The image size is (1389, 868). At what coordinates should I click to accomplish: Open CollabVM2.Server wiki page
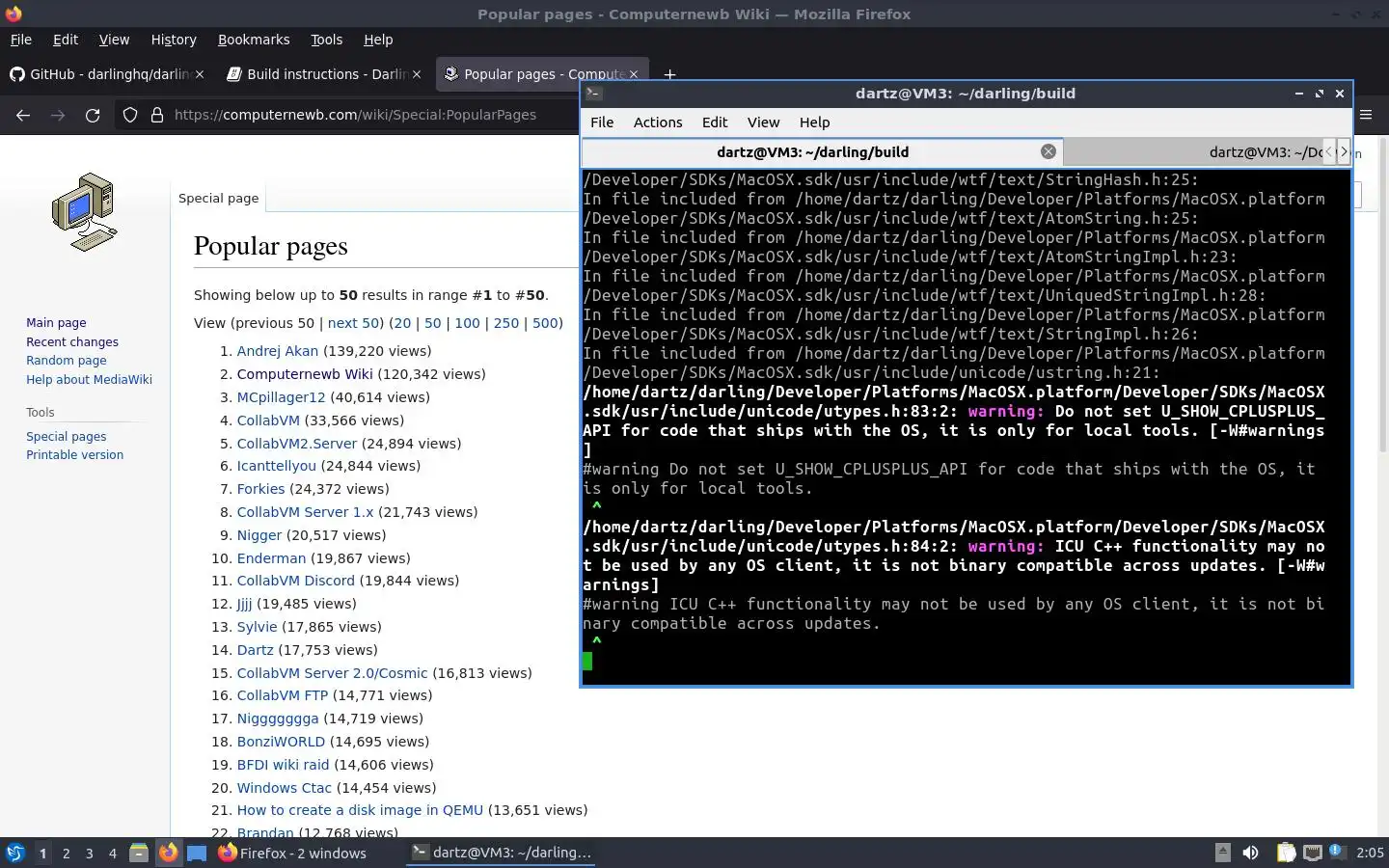pyautogui.click(x=297, y=444)
